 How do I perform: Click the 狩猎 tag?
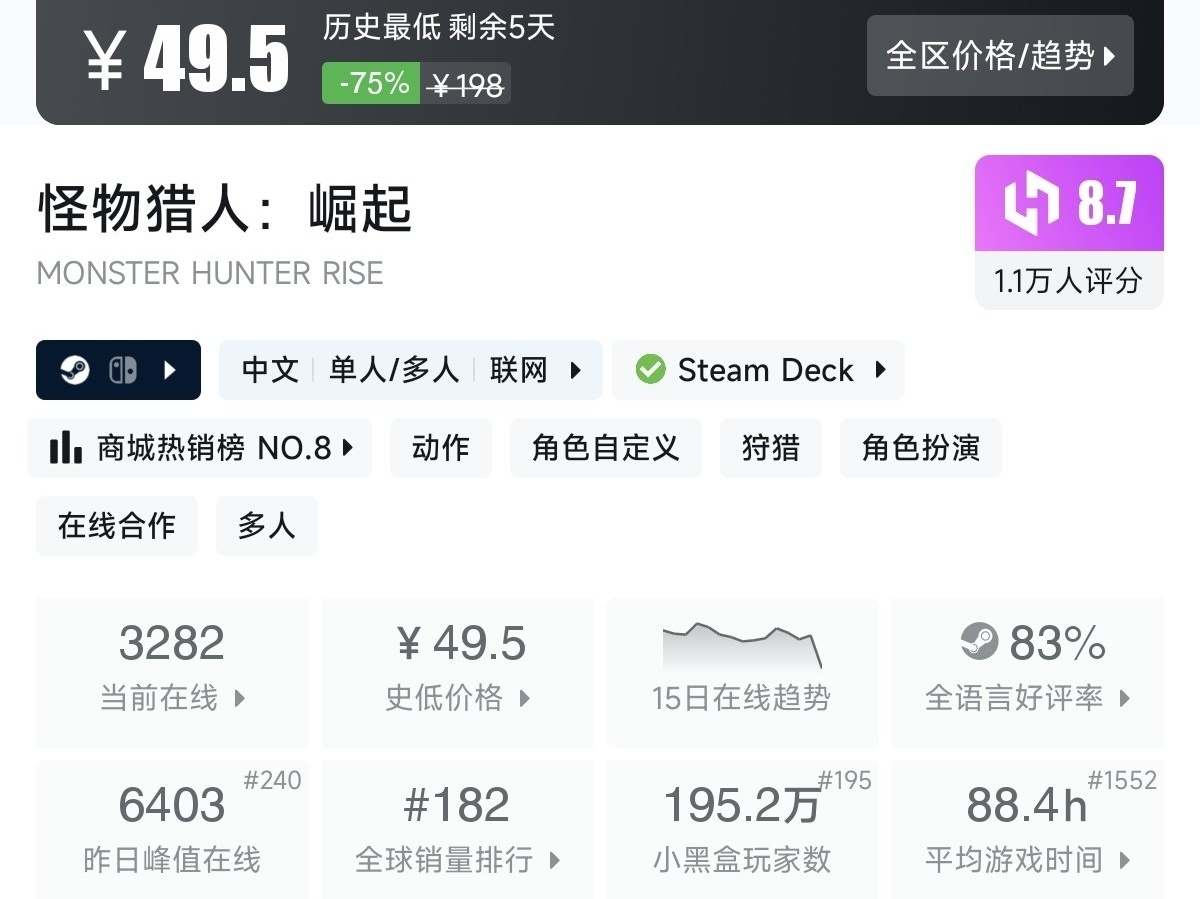coord(770,448)
